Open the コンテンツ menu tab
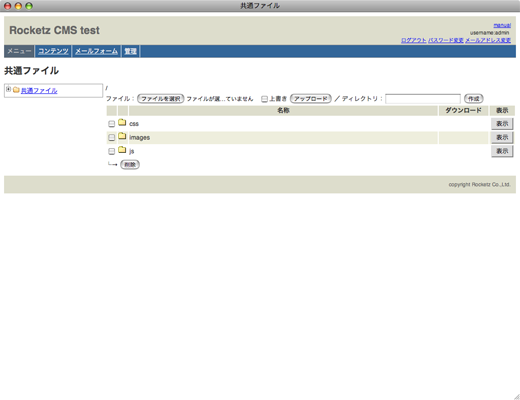520x400 pixels. 53,51
